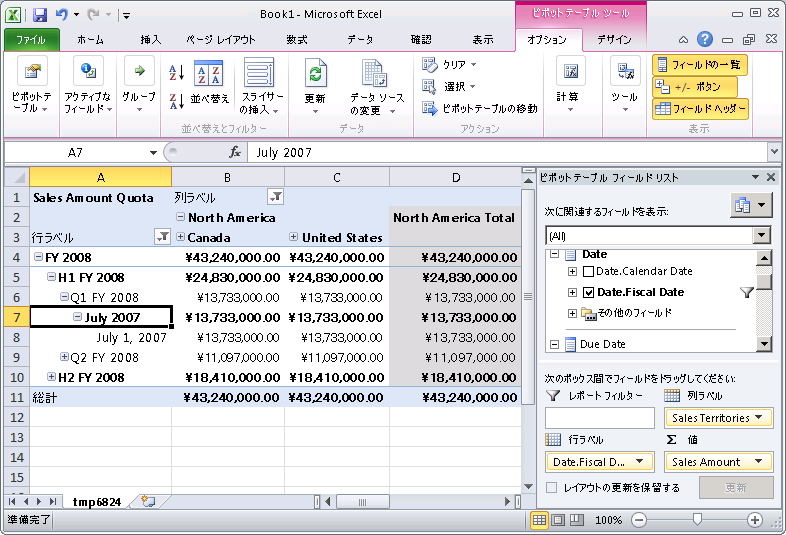Click the field list layout view icon
The image size is (786, 535).
click(751, 205)
